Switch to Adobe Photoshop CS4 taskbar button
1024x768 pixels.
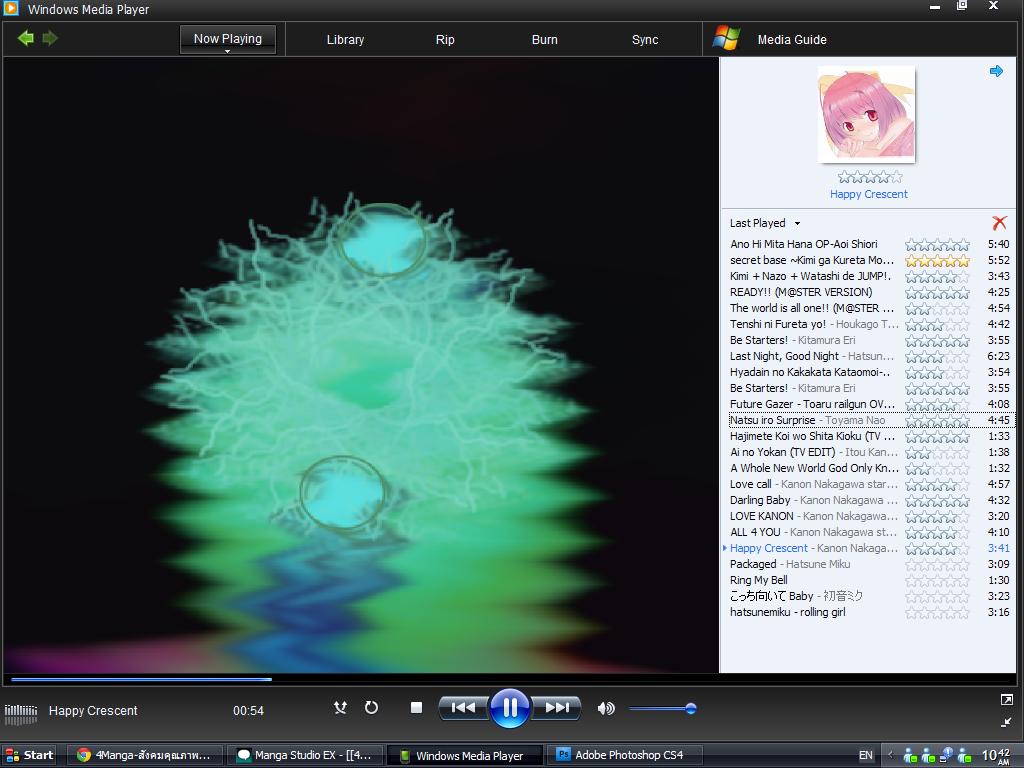click(624, 755)
